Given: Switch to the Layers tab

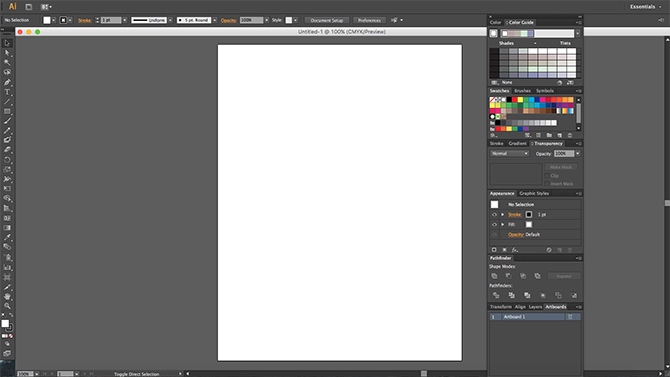Looking at the screenshot, I should click(535, 307).
